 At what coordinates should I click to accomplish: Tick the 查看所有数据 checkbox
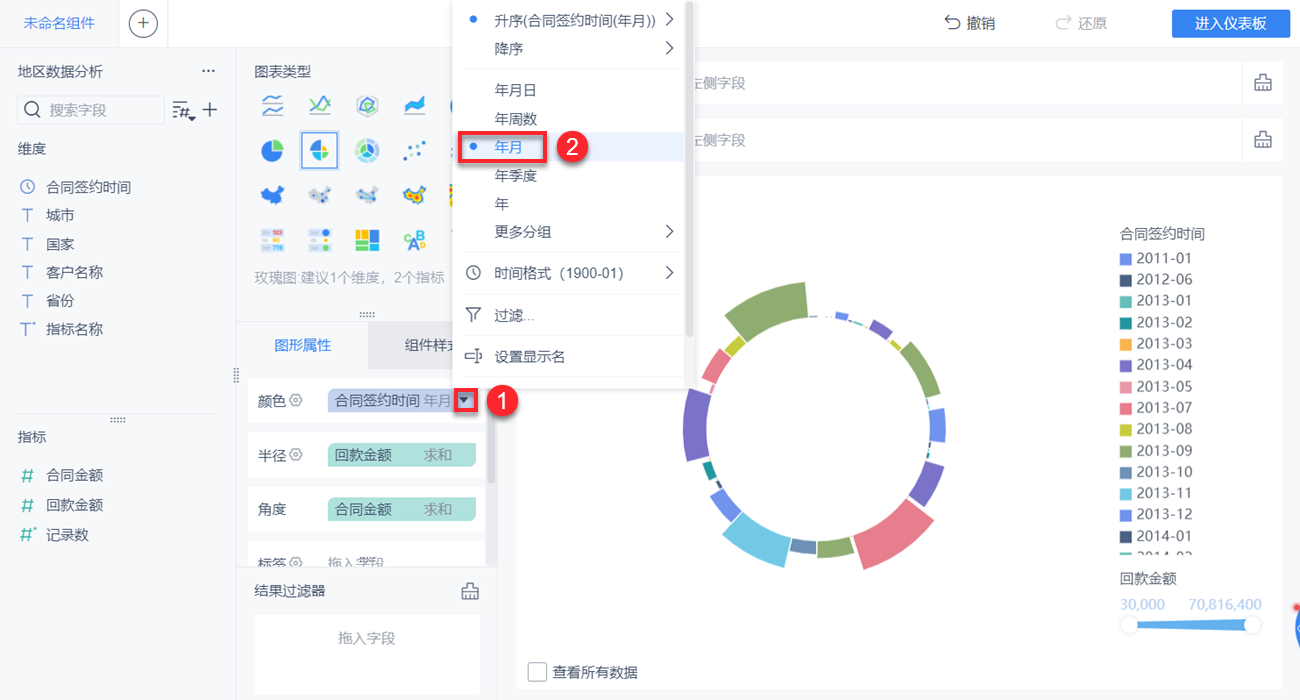click(x=537, y=672)
